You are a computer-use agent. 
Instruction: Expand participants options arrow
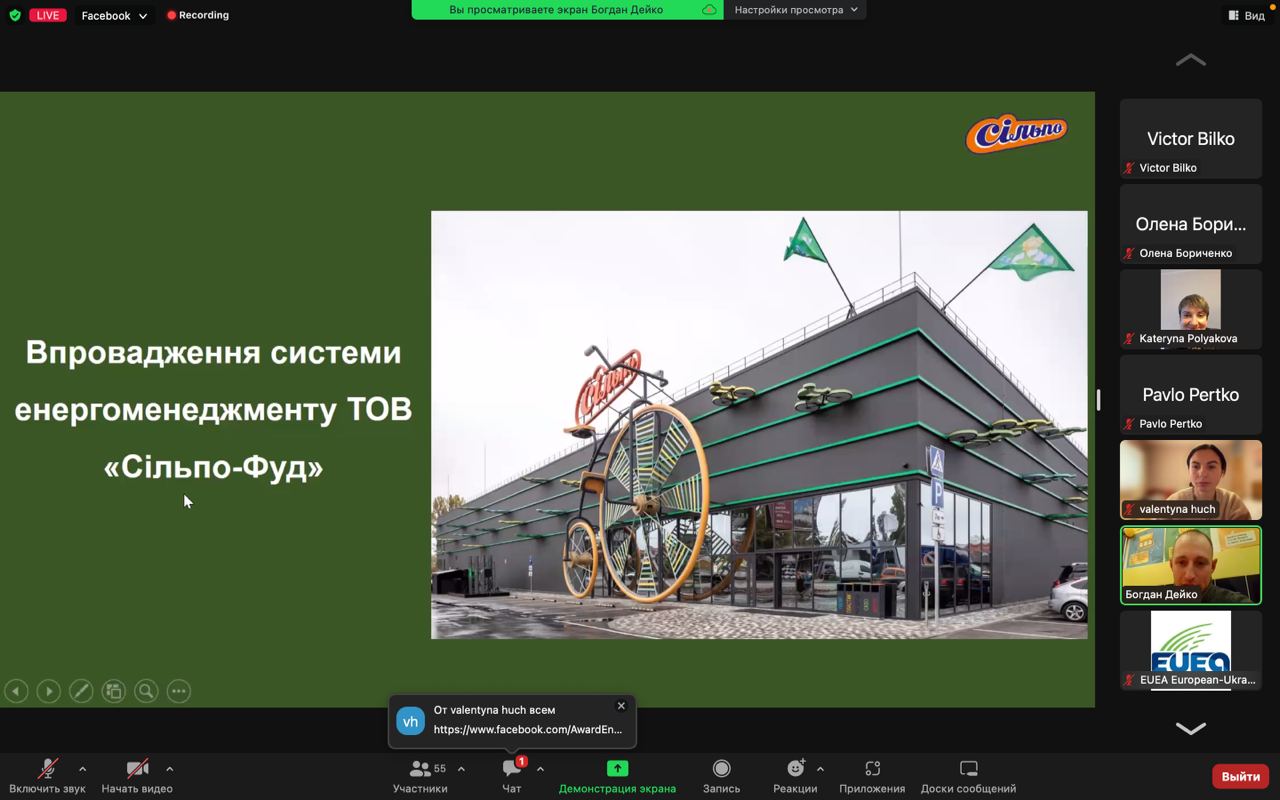tap(461, 769)
